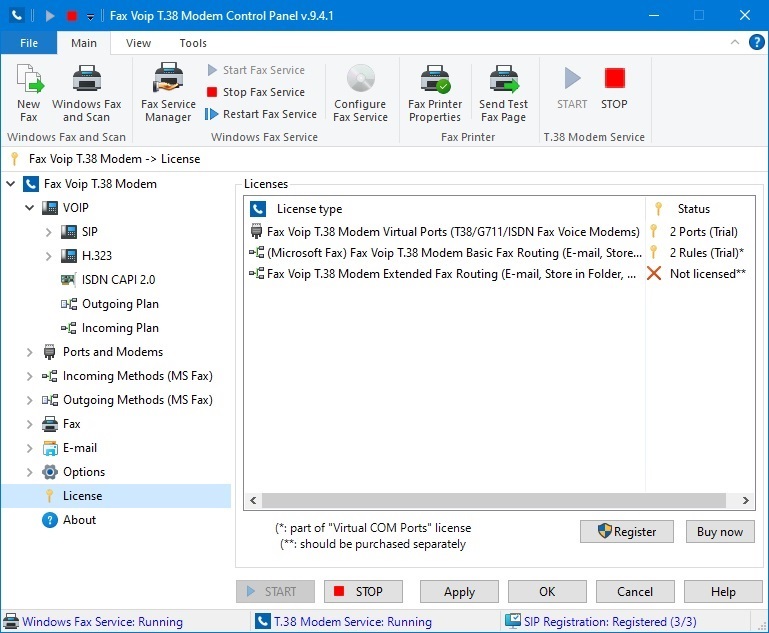Expand the E-mail tree node
The height and width of the screenshot is (633, 769).
click(30, 448)
